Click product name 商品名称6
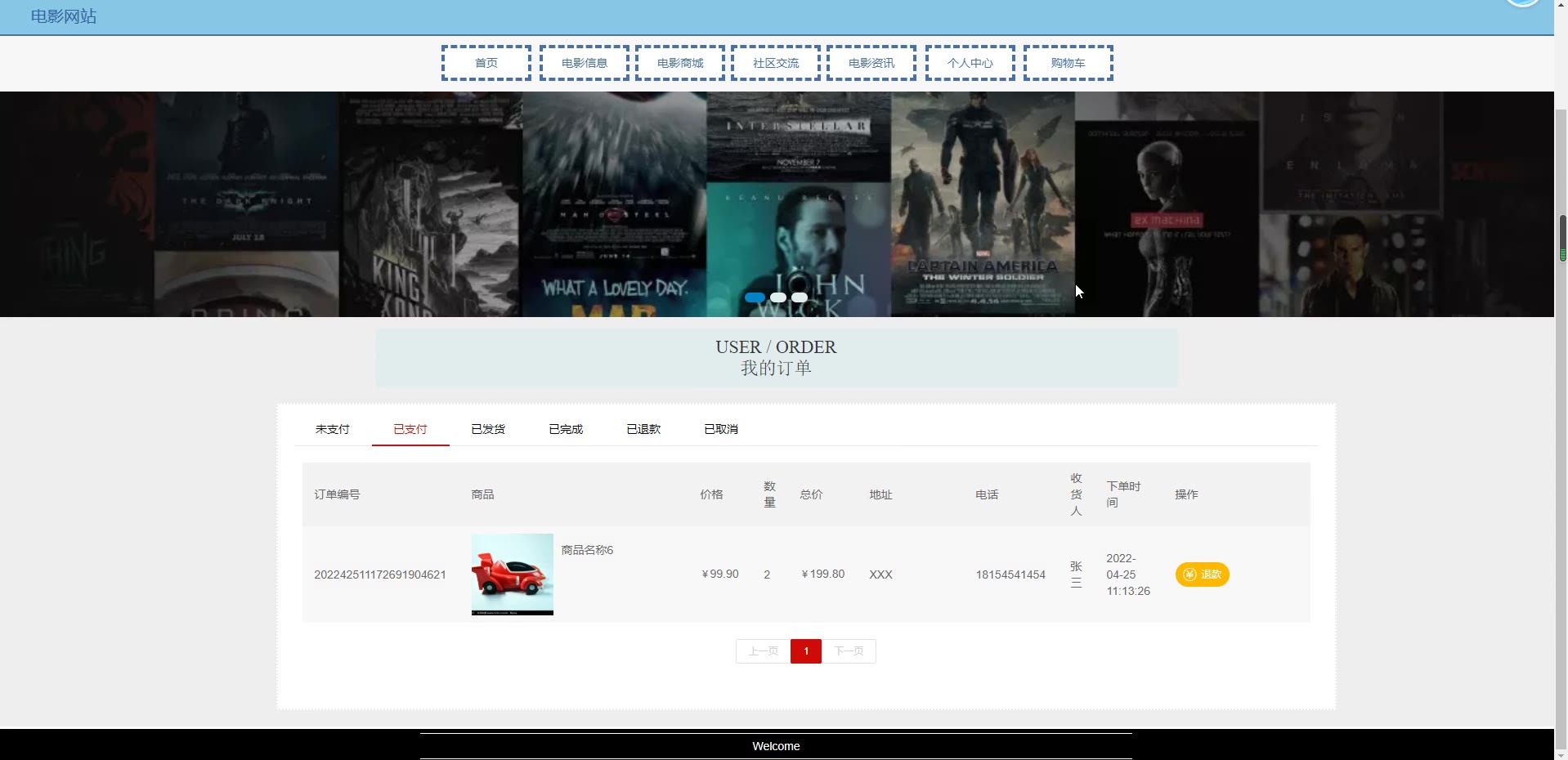 (587, 550)
